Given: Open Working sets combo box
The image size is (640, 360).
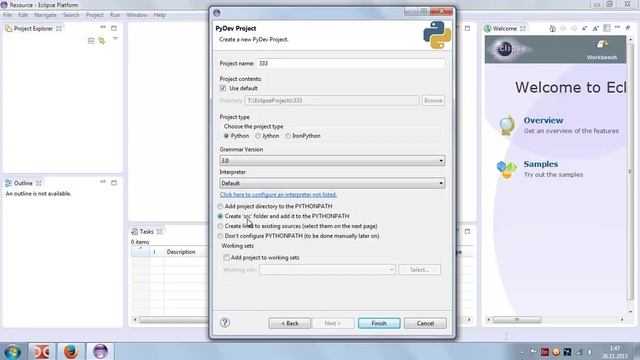Looking at the screenshot, I should pos(327,269).
